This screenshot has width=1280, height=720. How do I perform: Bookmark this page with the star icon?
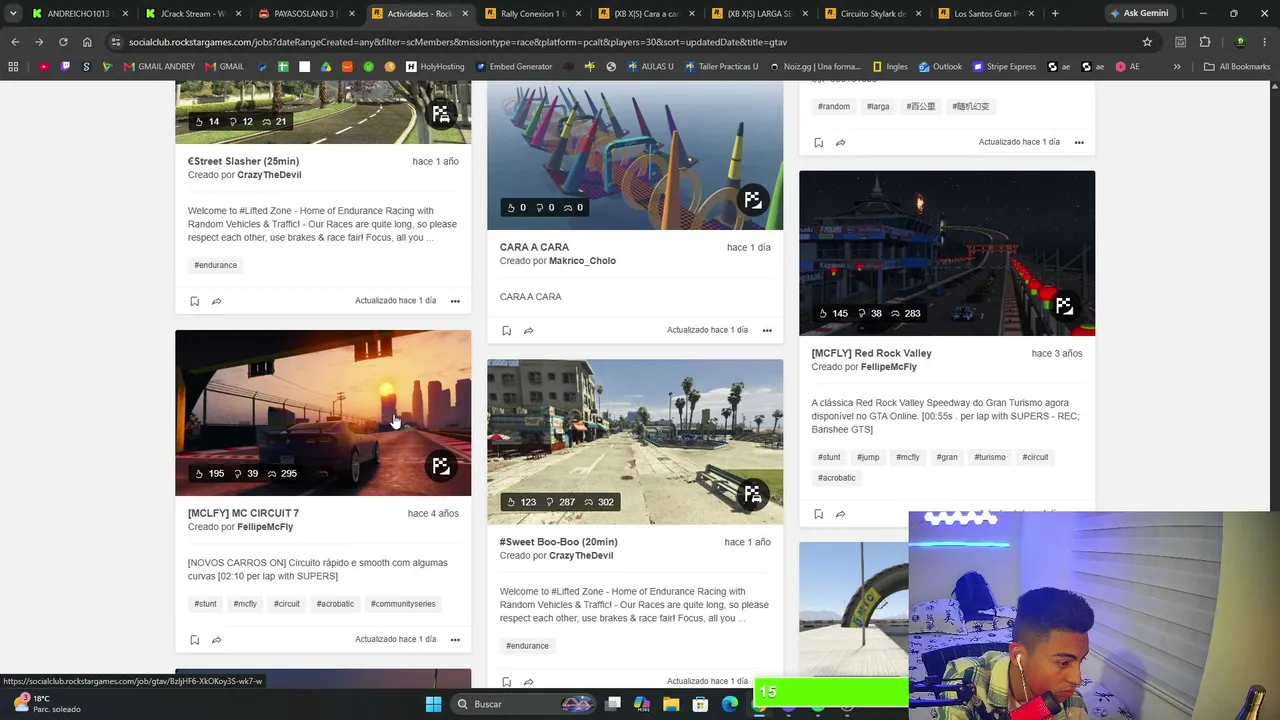1147,42
